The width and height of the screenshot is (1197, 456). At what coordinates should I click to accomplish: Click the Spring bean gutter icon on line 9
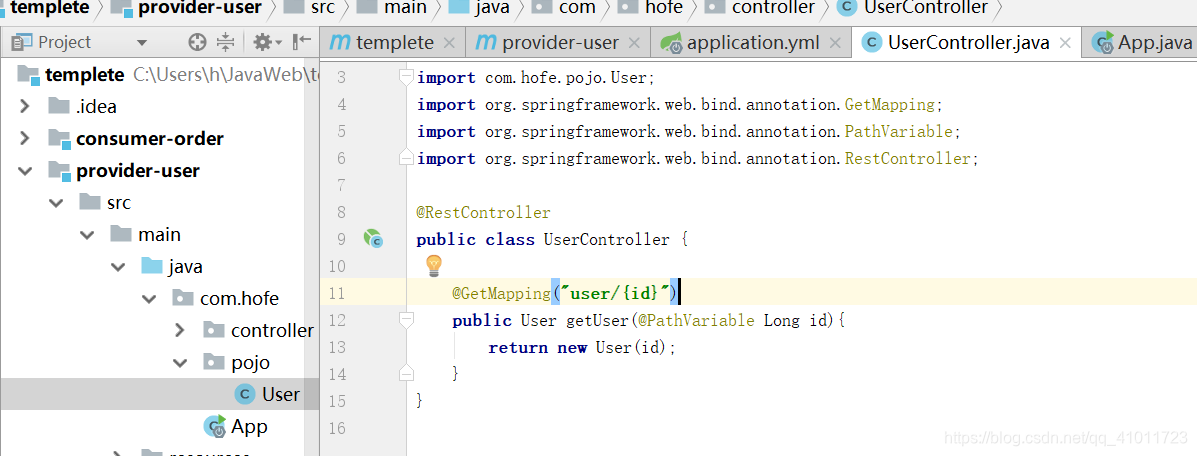click(x=373, y=239)
